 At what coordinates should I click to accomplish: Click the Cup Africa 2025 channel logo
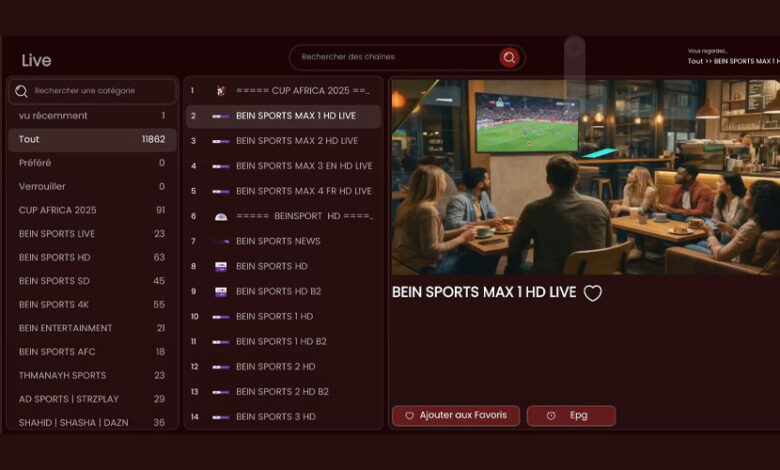coord(221,91)
